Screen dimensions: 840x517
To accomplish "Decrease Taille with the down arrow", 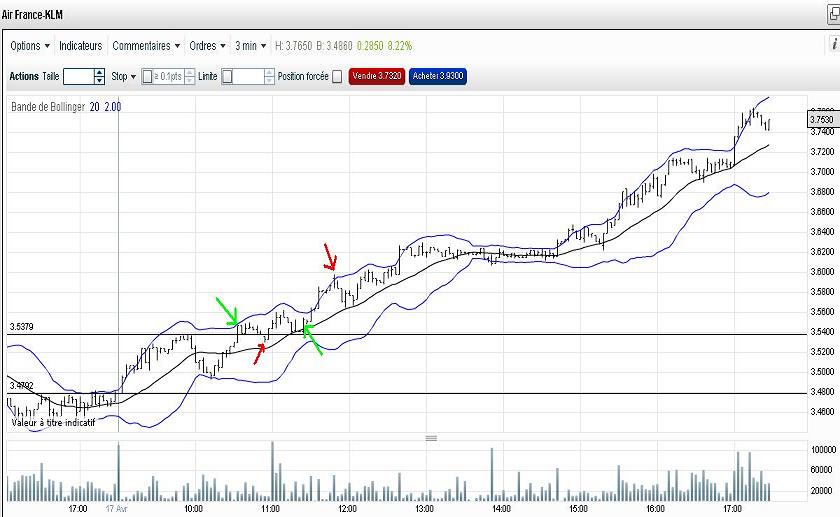I will pyautogui.click(x=100, y=80).
